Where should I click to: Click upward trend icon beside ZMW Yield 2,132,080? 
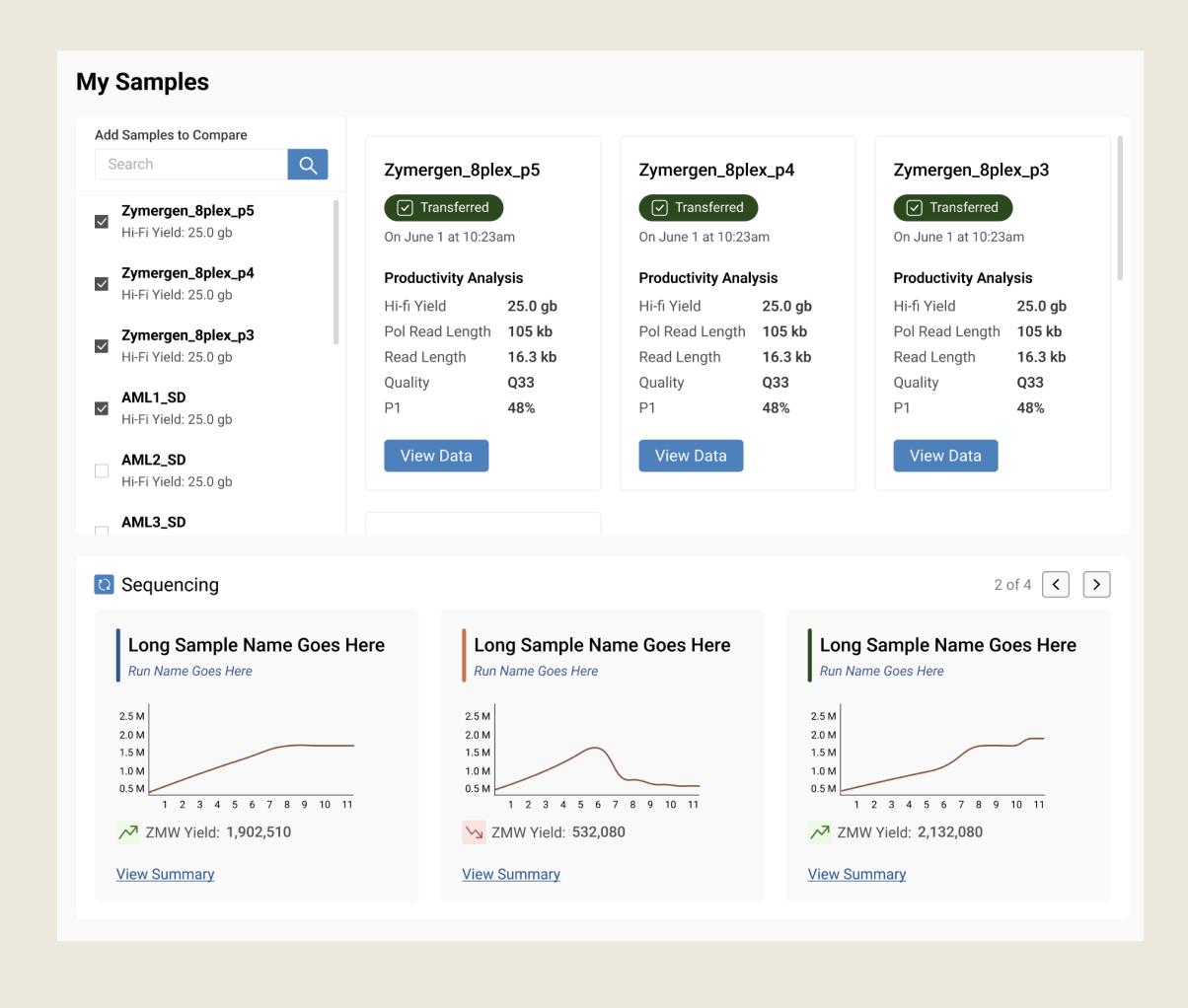[x=820, y=832]
